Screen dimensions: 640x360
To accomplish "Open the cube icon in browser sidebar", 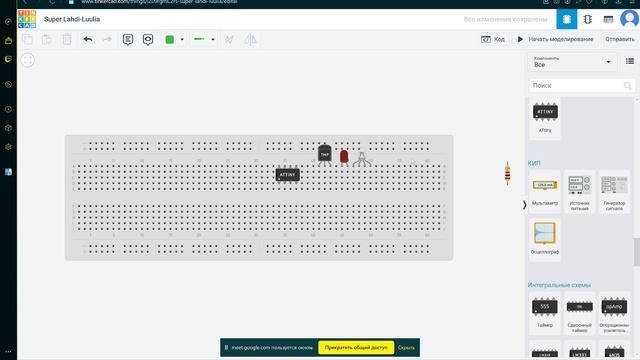I will pyautogui.click(x=8, y=128).
